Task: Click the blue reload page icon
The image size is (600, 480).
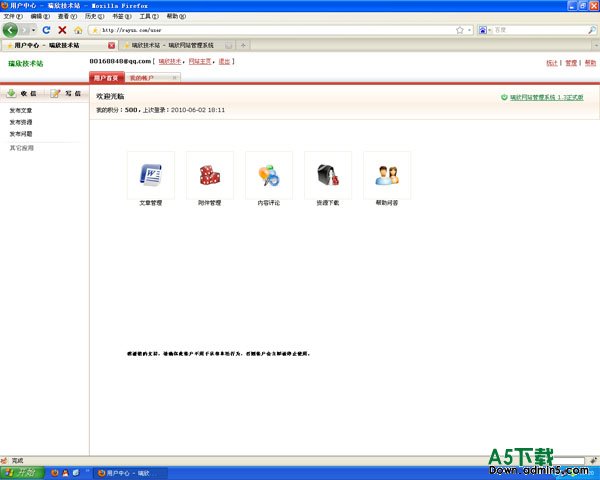Action: [46, 30]
